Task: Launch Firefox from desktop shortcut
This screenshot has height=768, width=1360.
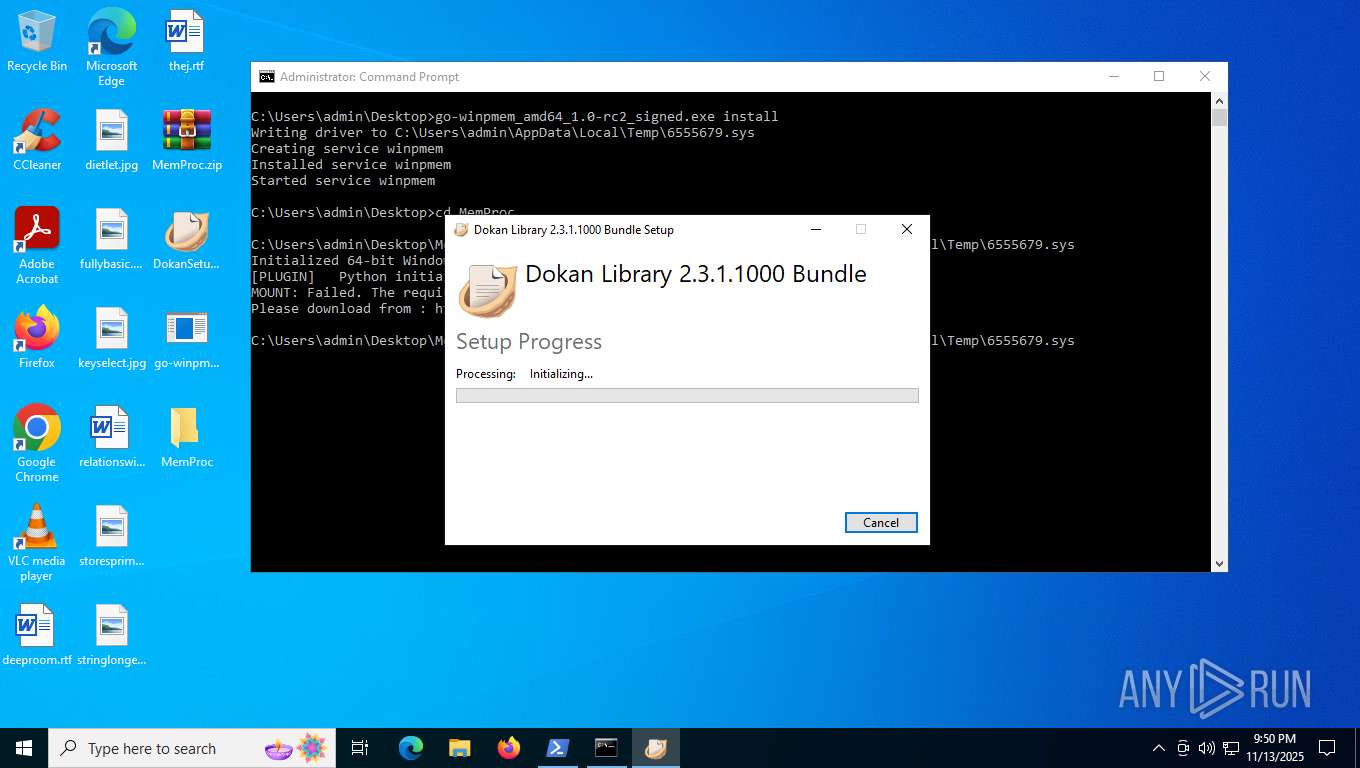Action: pyautogui.click(x=37, y=338)
